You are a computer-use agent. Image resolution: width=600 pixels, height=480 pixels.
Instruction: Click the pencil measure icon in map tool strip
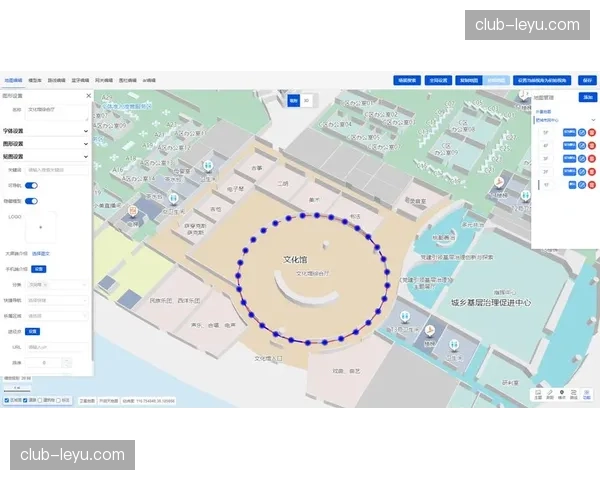click(x=550, y=394)
